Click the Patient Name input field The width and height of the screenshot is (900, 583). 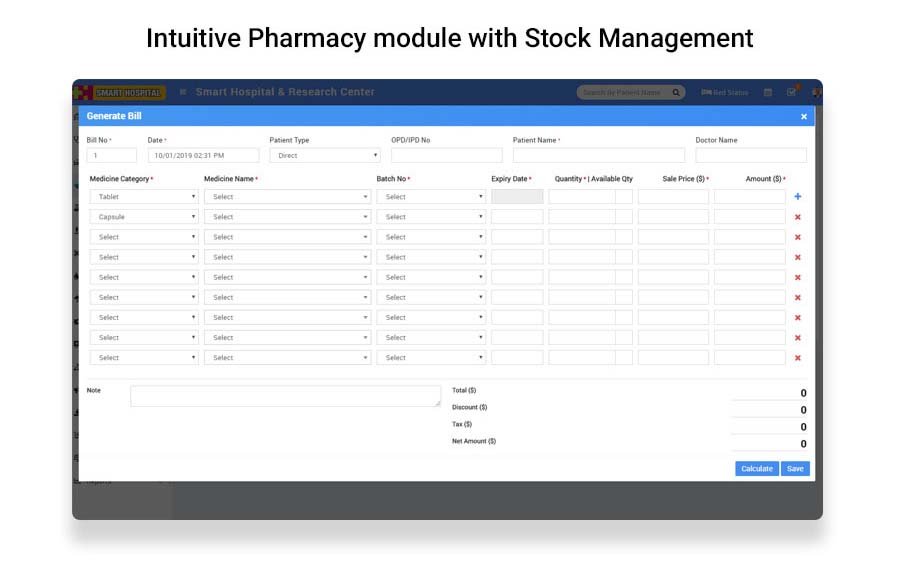point(598,156)
